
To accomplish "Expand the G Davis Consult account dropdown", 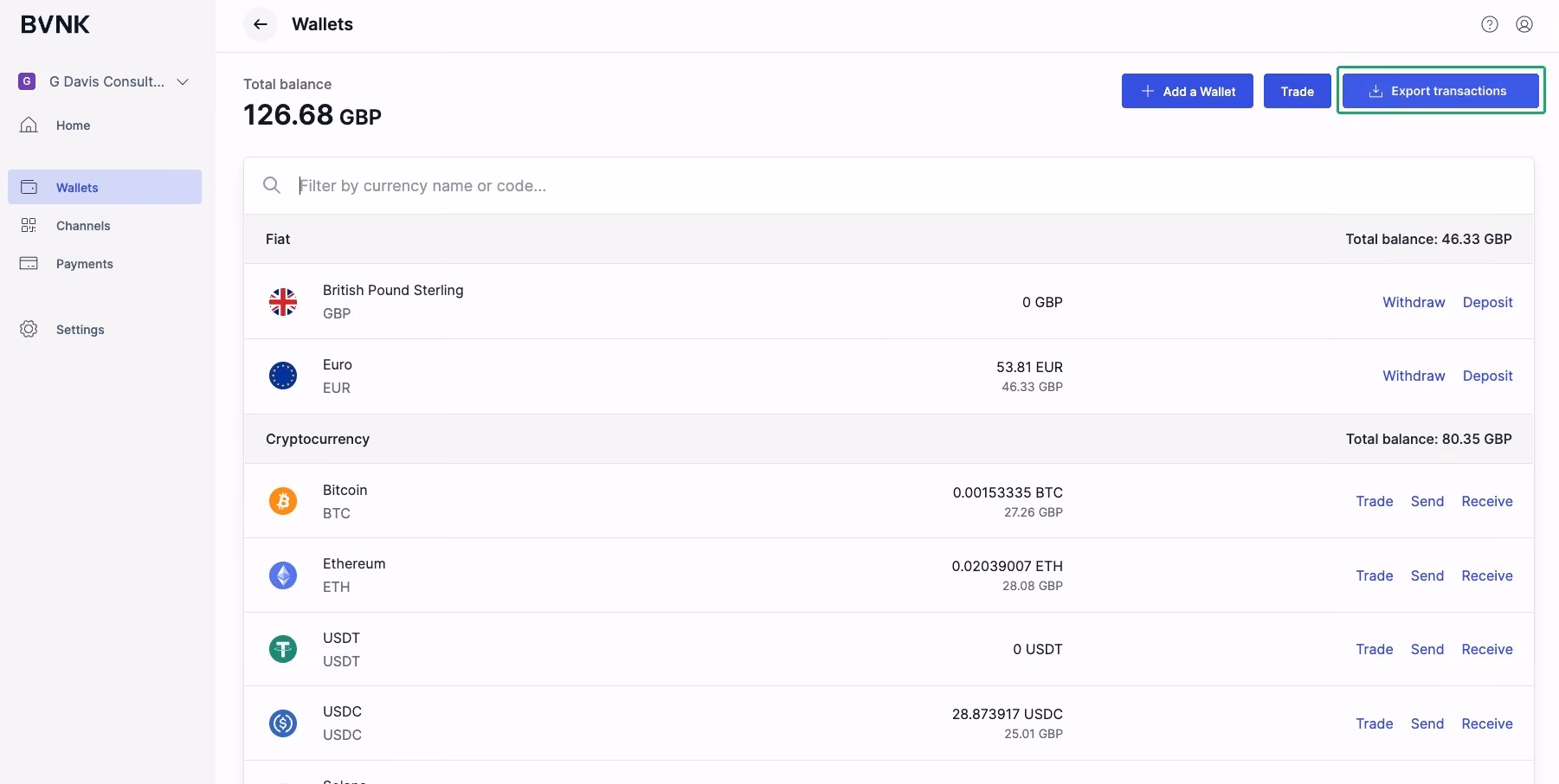I will tap(183, 81).
